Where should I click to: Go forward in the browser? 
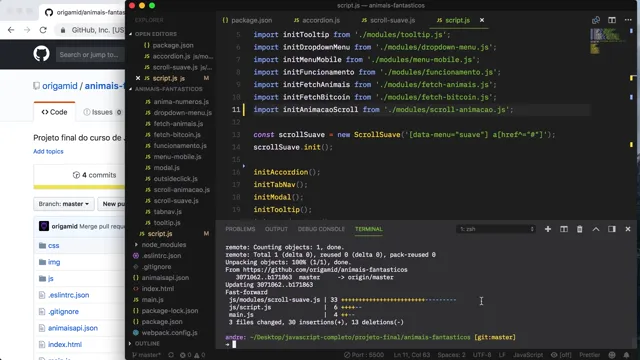click(x=27, y=30)
